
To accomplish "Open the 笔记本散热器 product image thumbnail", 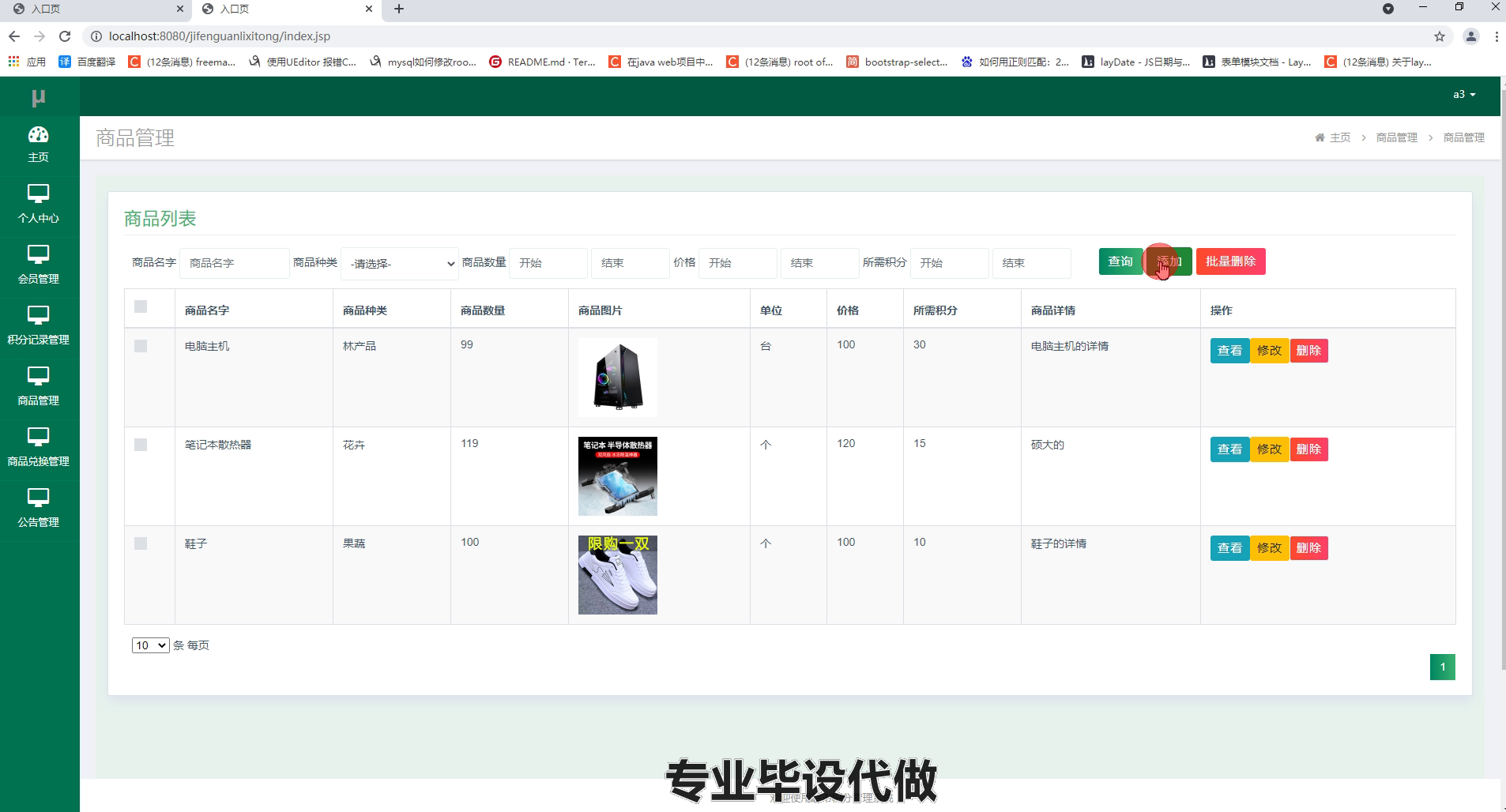I will 618,476.
